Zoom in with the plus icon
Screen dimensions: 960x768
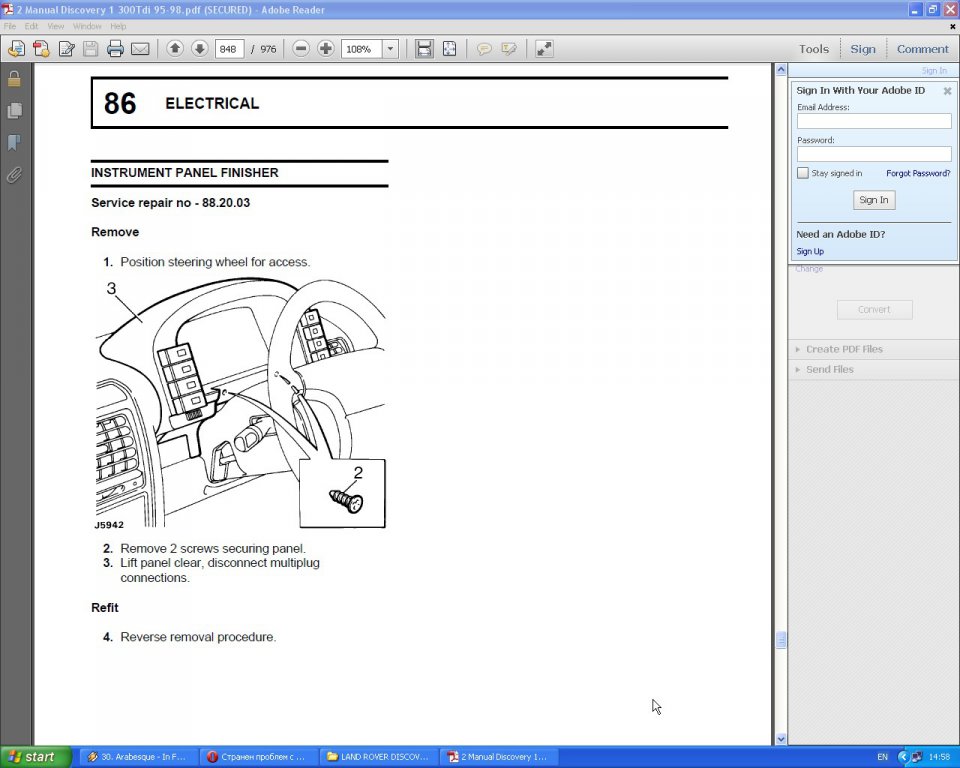326,49
